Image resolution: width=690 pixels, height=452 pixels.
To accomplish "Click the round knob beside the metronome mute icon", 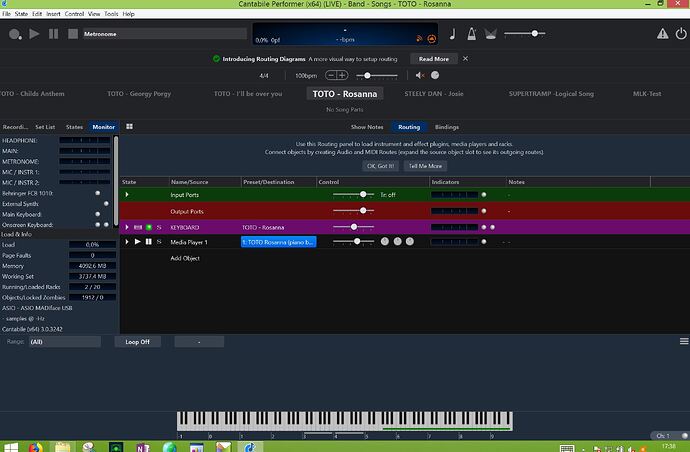I will pyautogui.click(x=435, y=75).
